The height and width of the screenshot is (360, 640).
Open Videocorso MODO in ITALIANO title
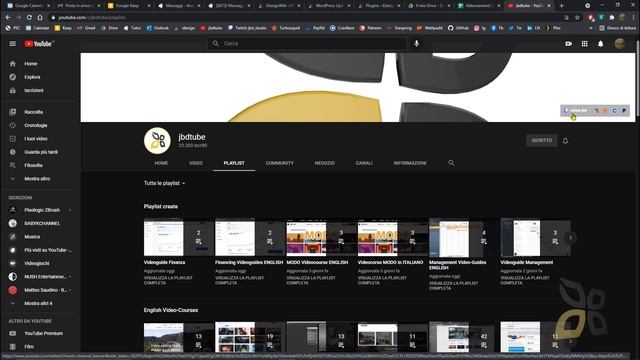click(x=390, y=262)
